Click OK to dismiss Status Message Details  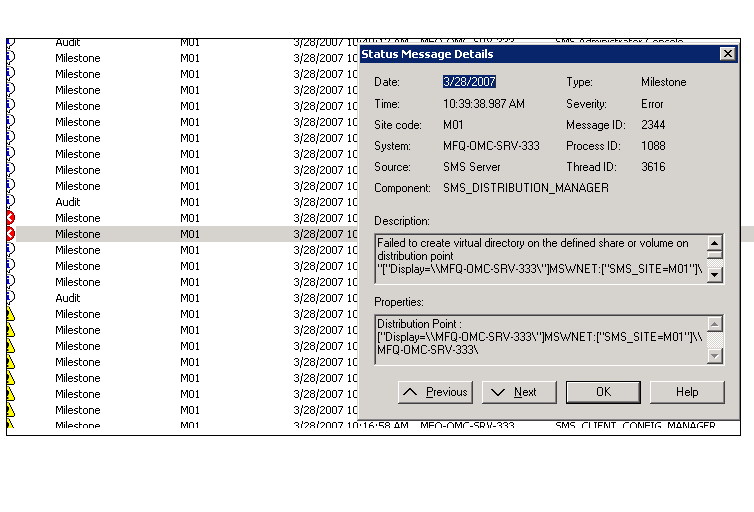(x=603, y=392)
